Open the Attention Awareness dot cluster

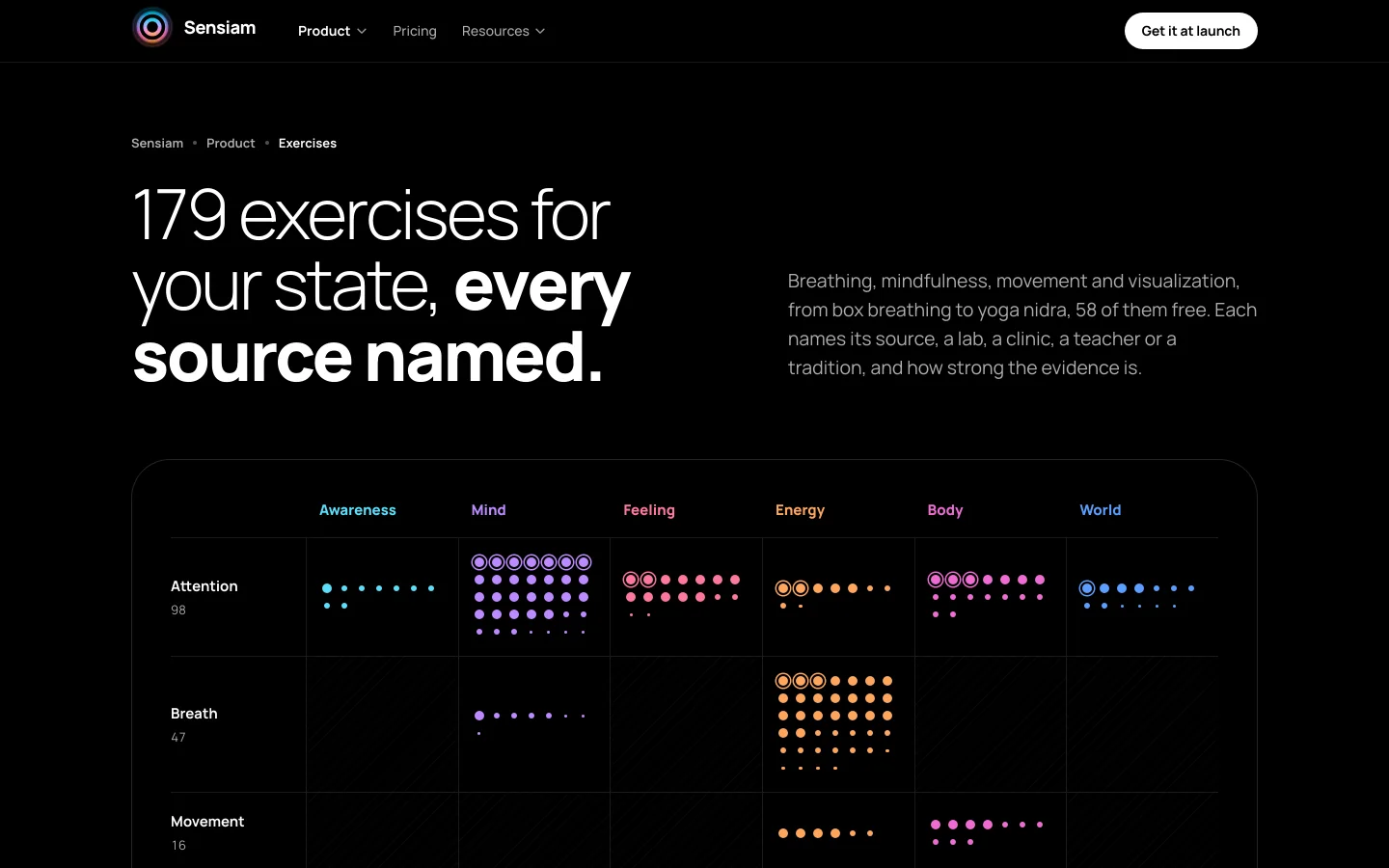point(379,597)
